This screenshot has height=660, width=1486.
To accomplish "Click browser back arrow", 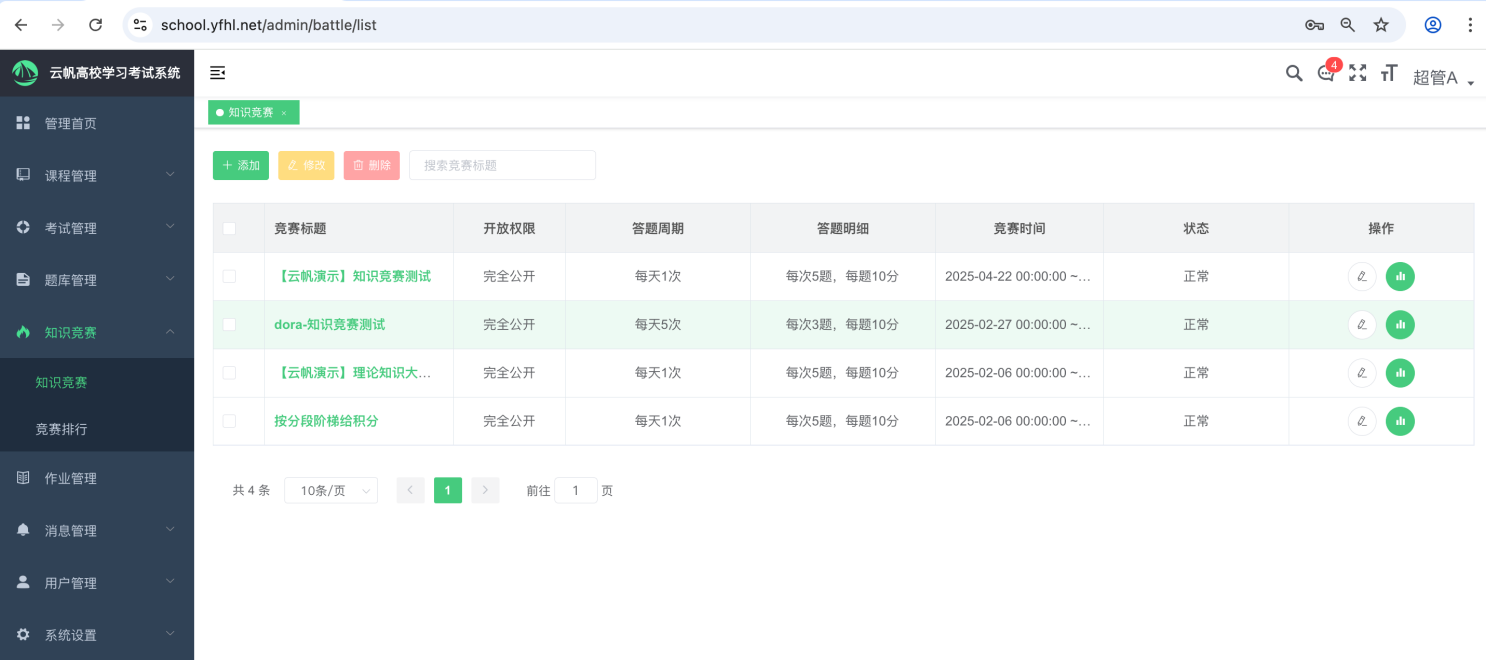I will click(21, 25).
